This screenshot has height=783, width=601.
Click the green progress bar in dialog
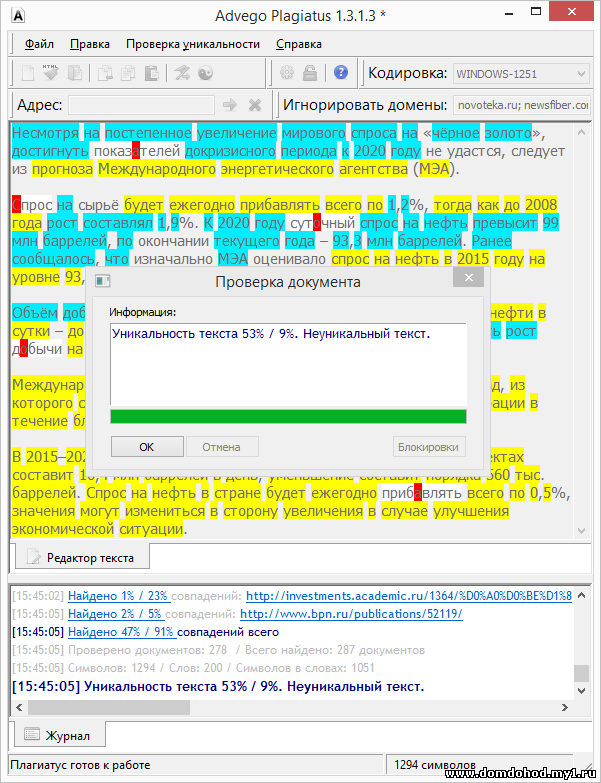coord(289,416)
